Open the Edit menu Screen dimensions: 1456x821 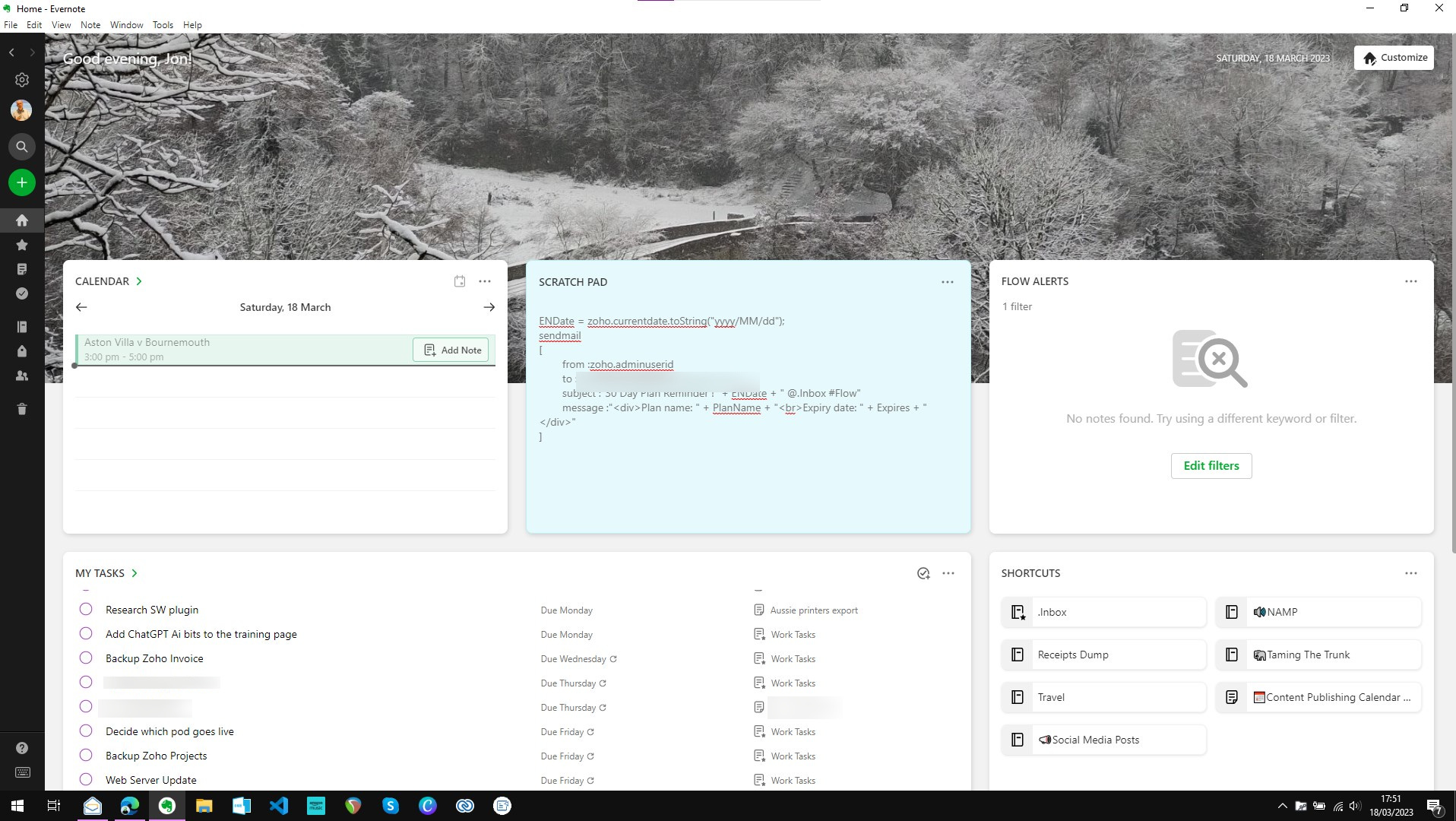coord(34,25)
